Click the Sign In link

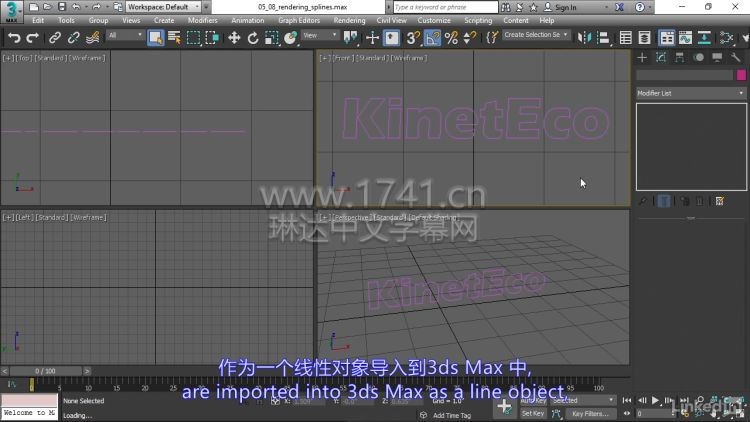click(x=565, y=7)
